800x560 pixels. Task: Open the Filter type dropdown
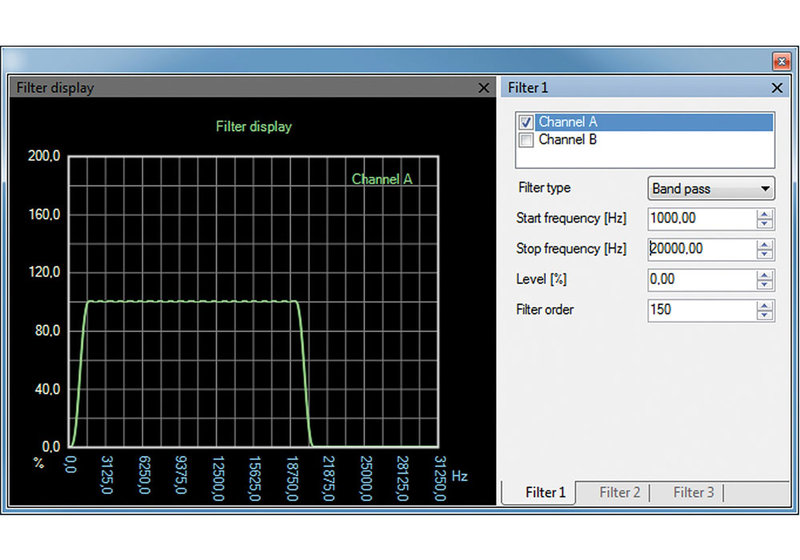(x=711, y=189)
